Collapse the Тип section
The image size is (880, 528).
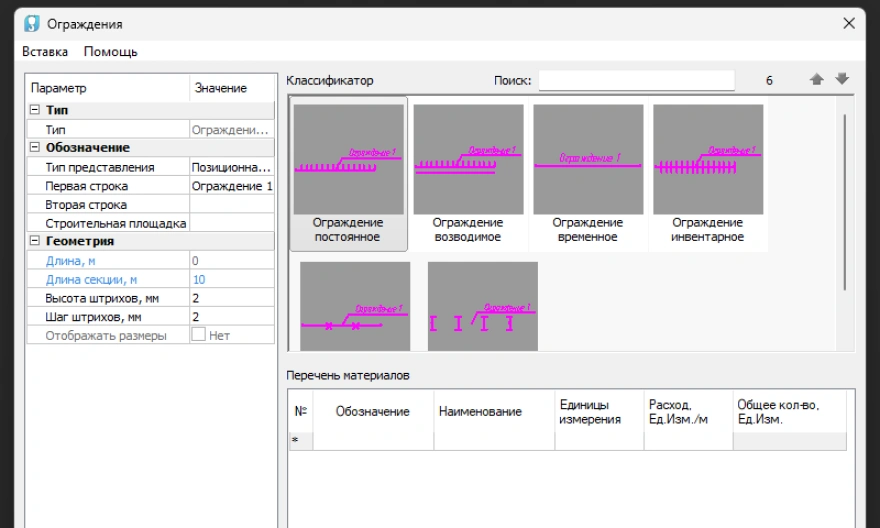point(35,110)
